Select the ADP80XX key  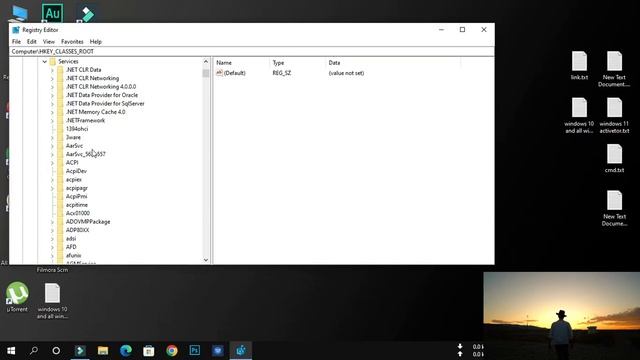[77, 230]
